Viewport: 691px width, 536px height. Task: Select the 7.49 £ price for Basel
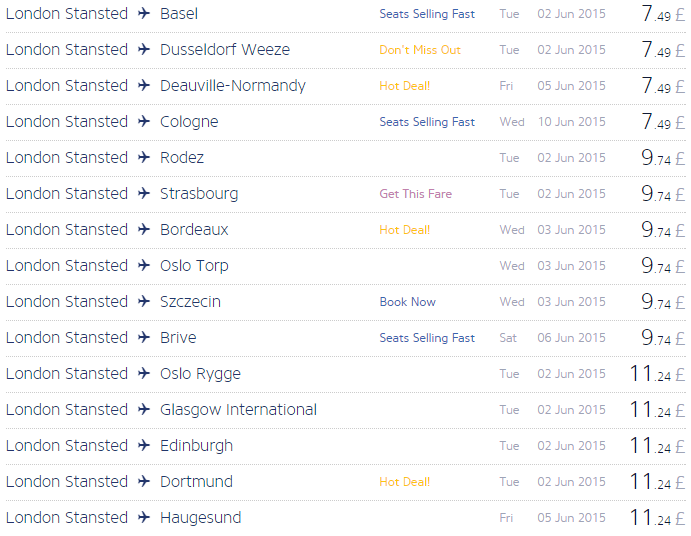point(663,14)
